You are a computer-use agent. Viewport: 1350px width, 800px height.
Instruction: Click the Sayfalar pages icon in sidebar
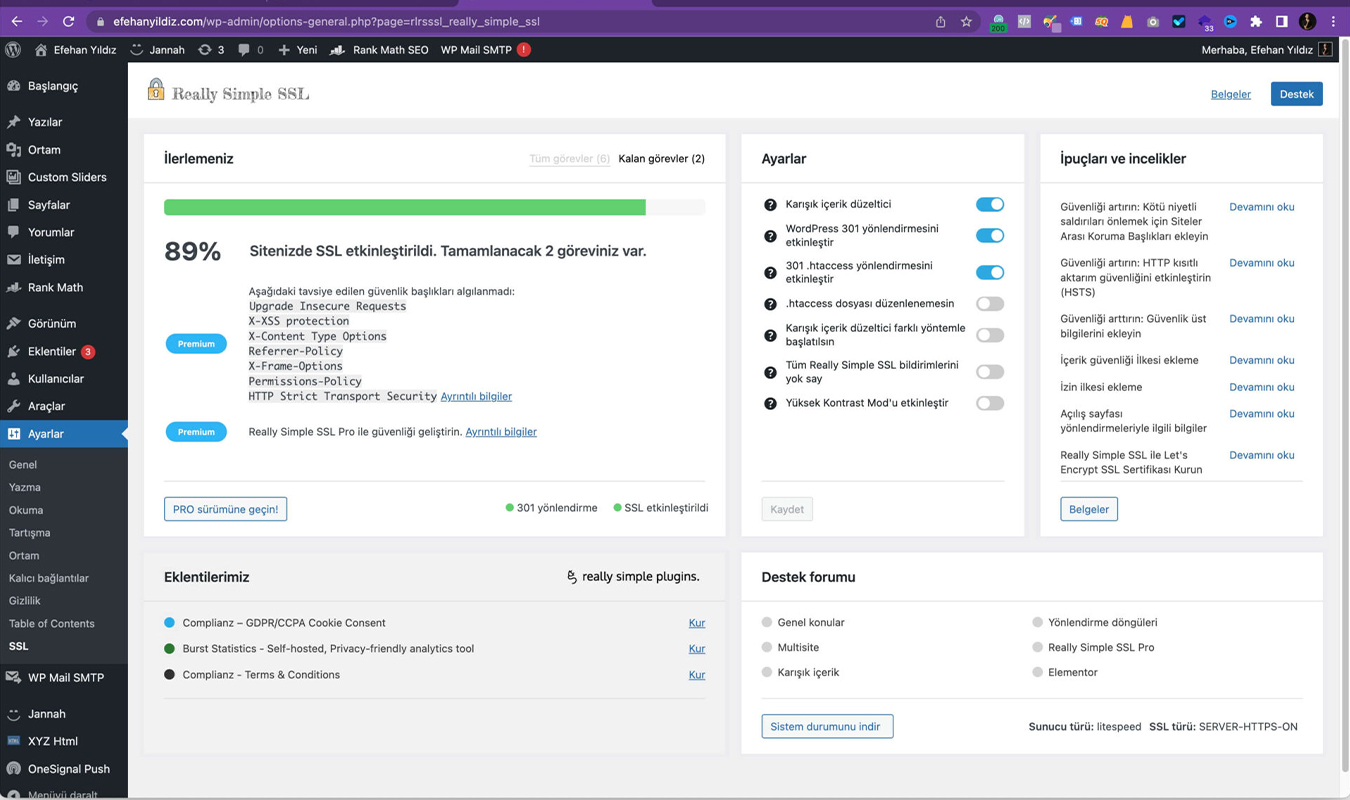[14, 205]
